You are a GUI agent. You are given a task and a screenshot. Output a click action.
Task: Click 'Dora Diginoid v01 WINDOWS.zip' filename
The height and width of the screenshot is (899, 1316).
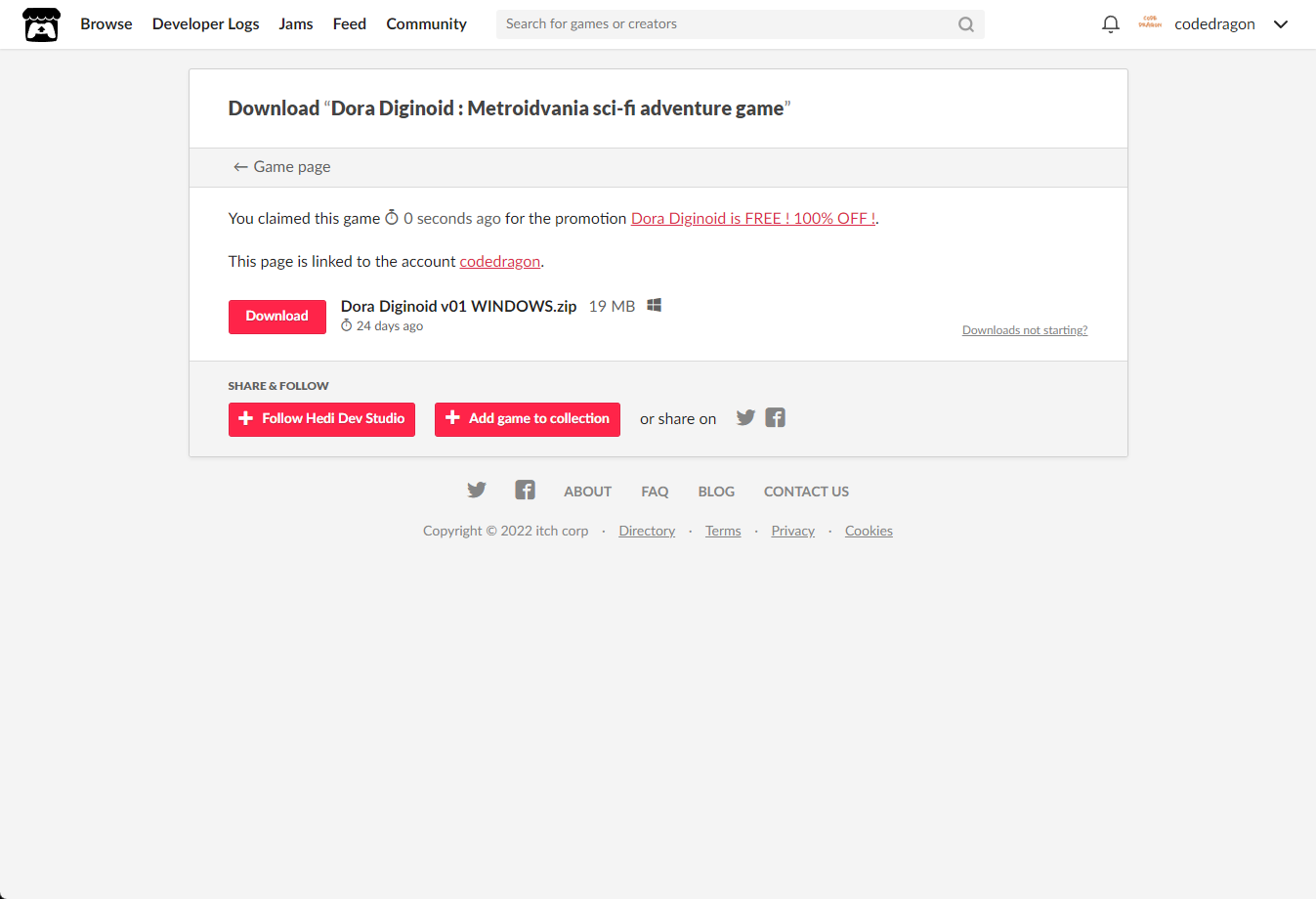click(458, 307)
